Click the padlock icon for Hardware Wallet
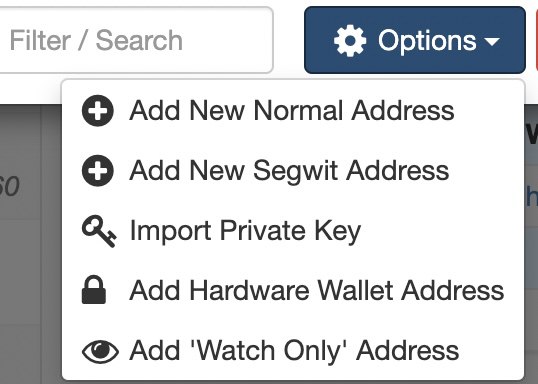Screen dimensions: 538x384 pos(94,290)
